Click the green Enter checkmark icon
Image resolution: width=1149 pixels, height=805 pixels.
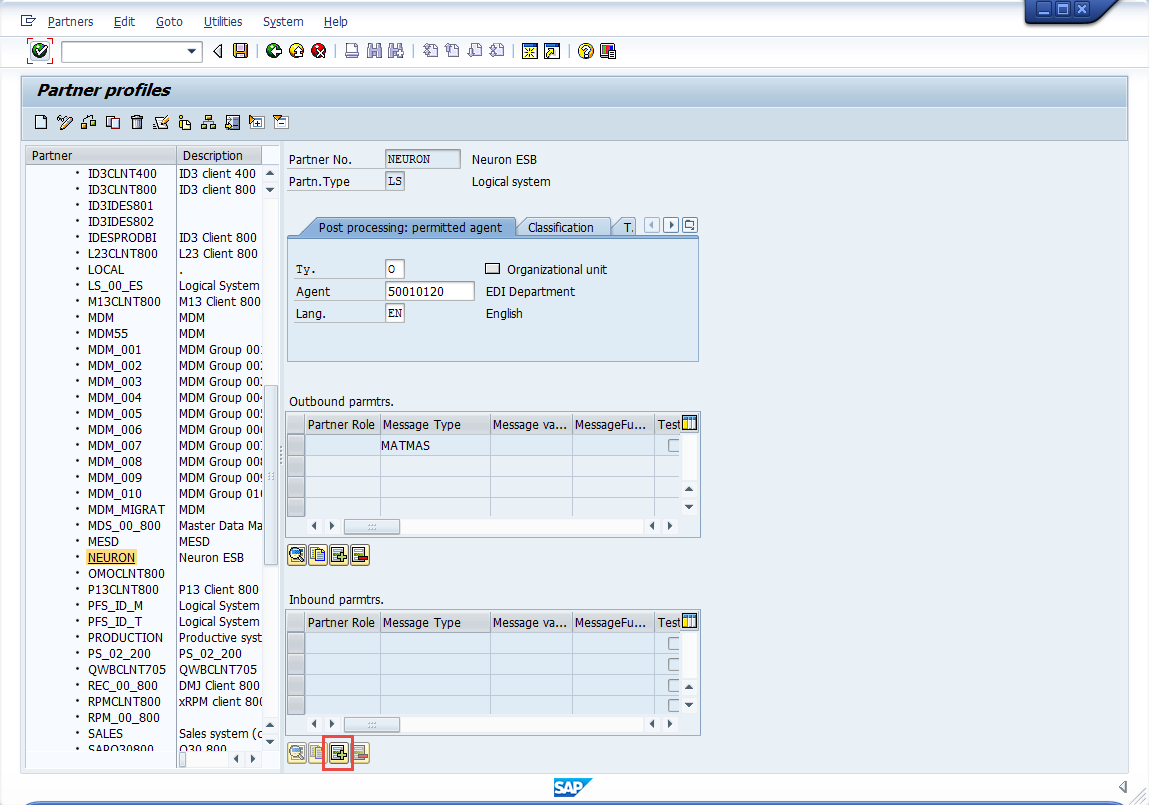[40, 51]
